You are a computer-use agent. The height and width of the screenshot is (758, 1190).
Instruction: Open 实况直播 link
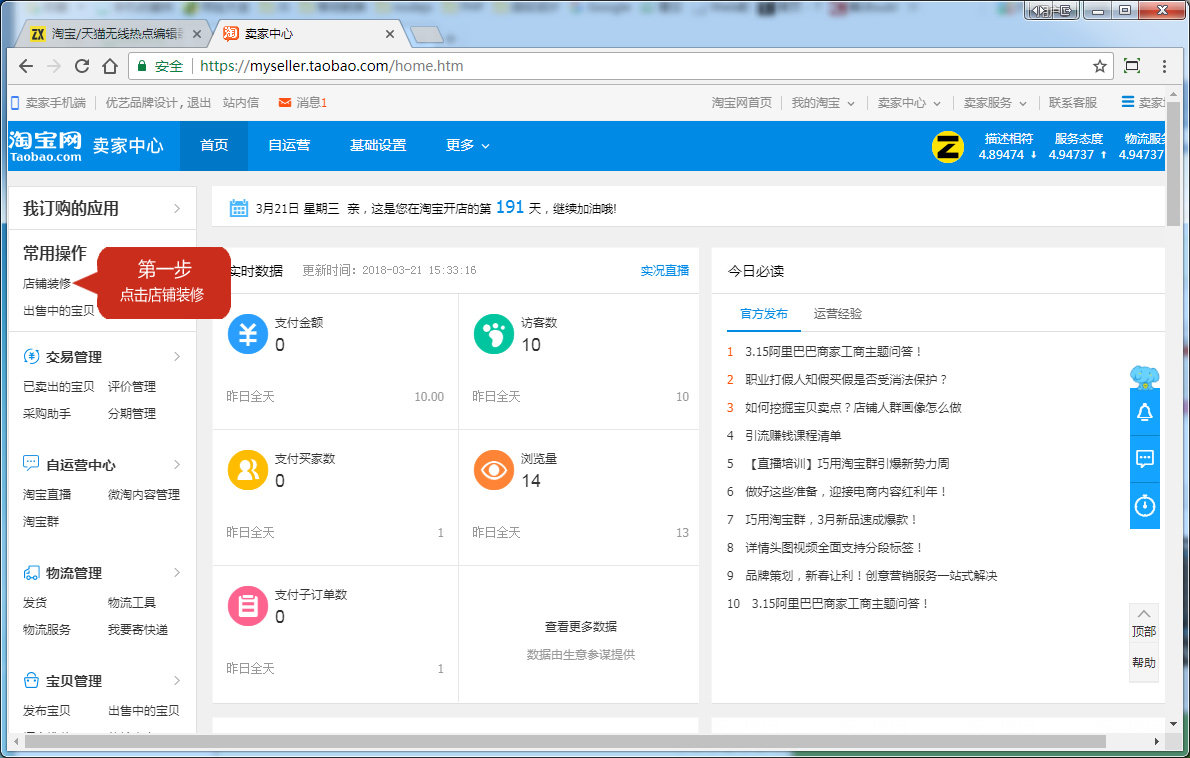pos(665,270)
